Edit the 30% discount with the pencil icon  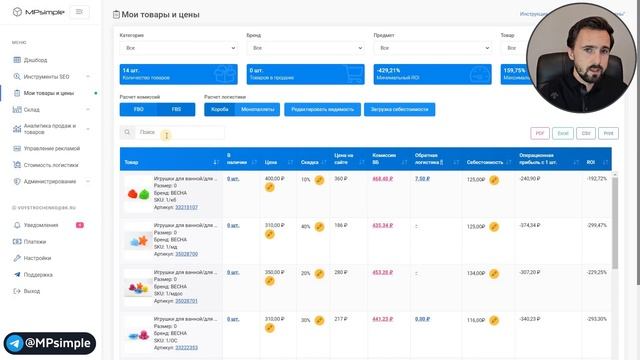tap(319, 320)
